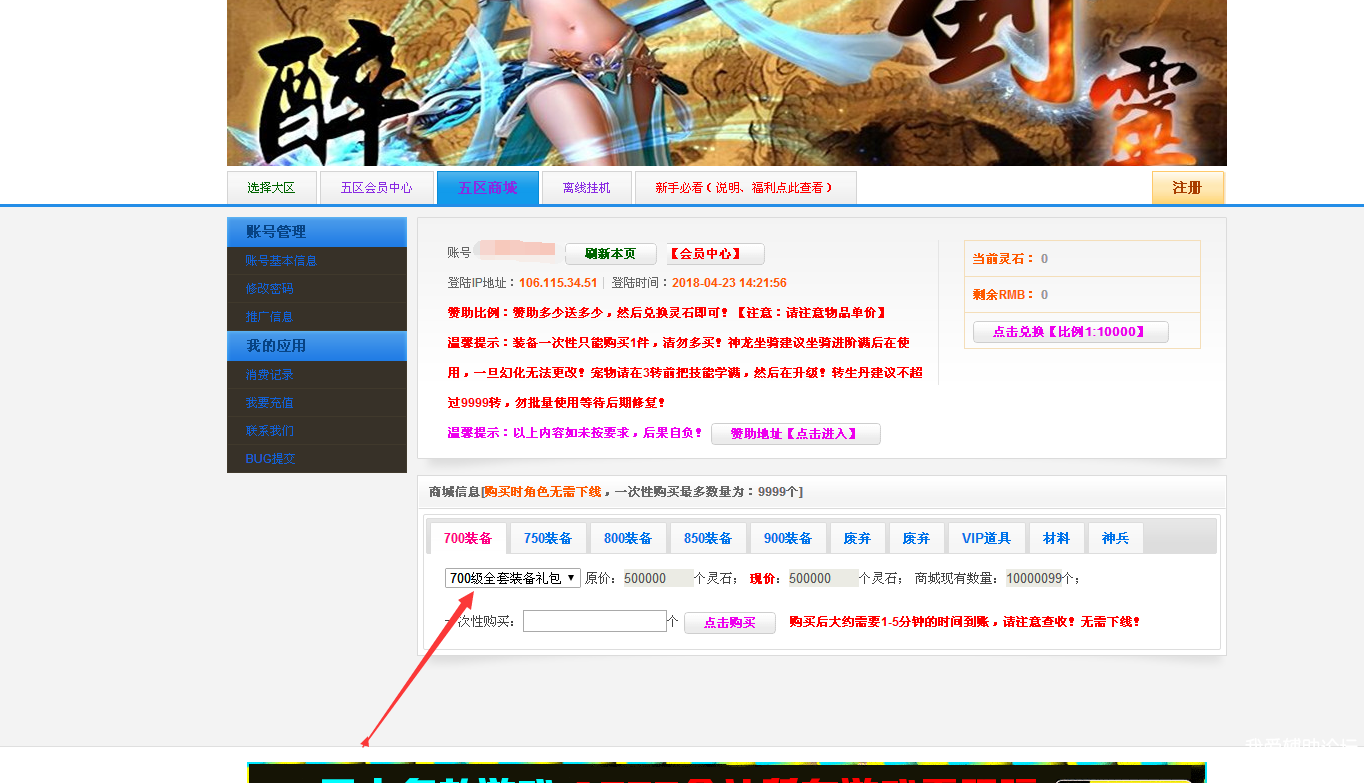Viewport: 1364px width, 783px height.
Task: Open the 赞助地址【点击进入】 button
Action: [x=795, y=434]
